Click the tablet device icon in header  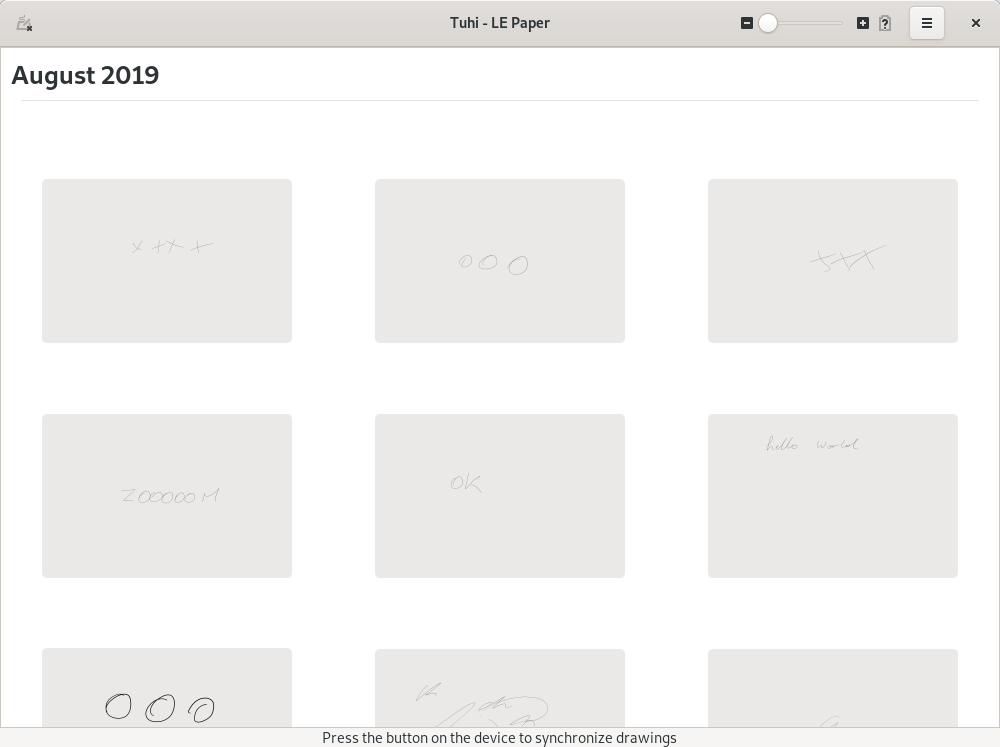pyautogui.click(x=24, y=24)
